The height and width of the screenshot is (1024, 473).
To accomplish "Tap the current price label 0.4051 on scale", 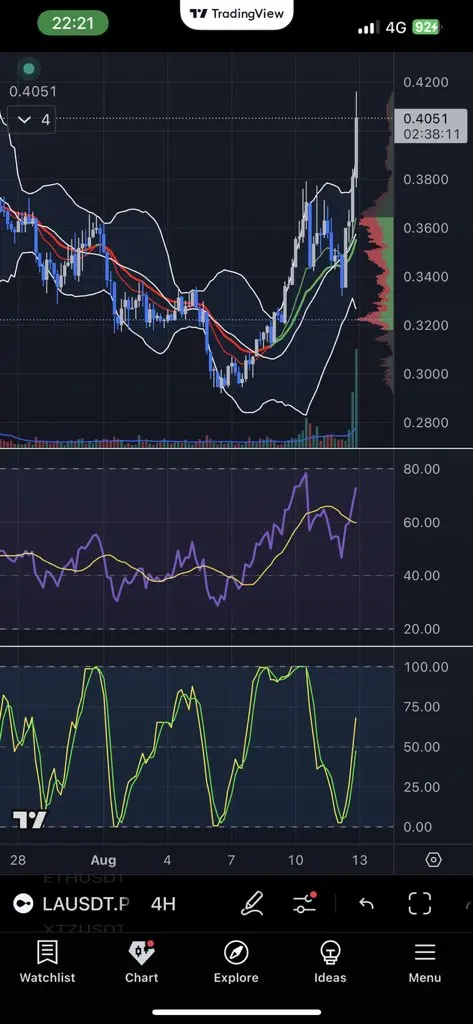I will (x=426, y=119).
